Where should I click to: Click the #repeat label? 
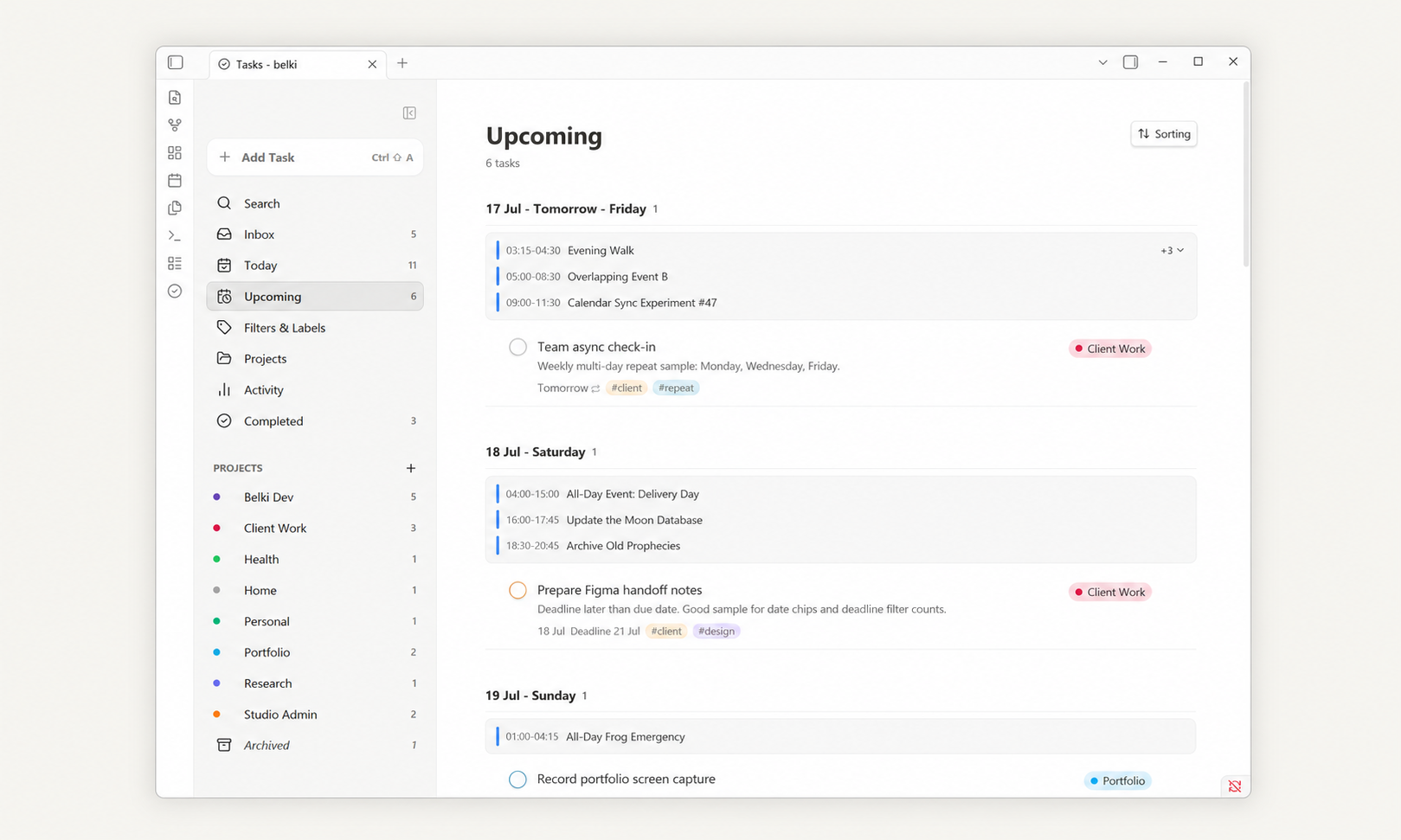click(676, 388)
